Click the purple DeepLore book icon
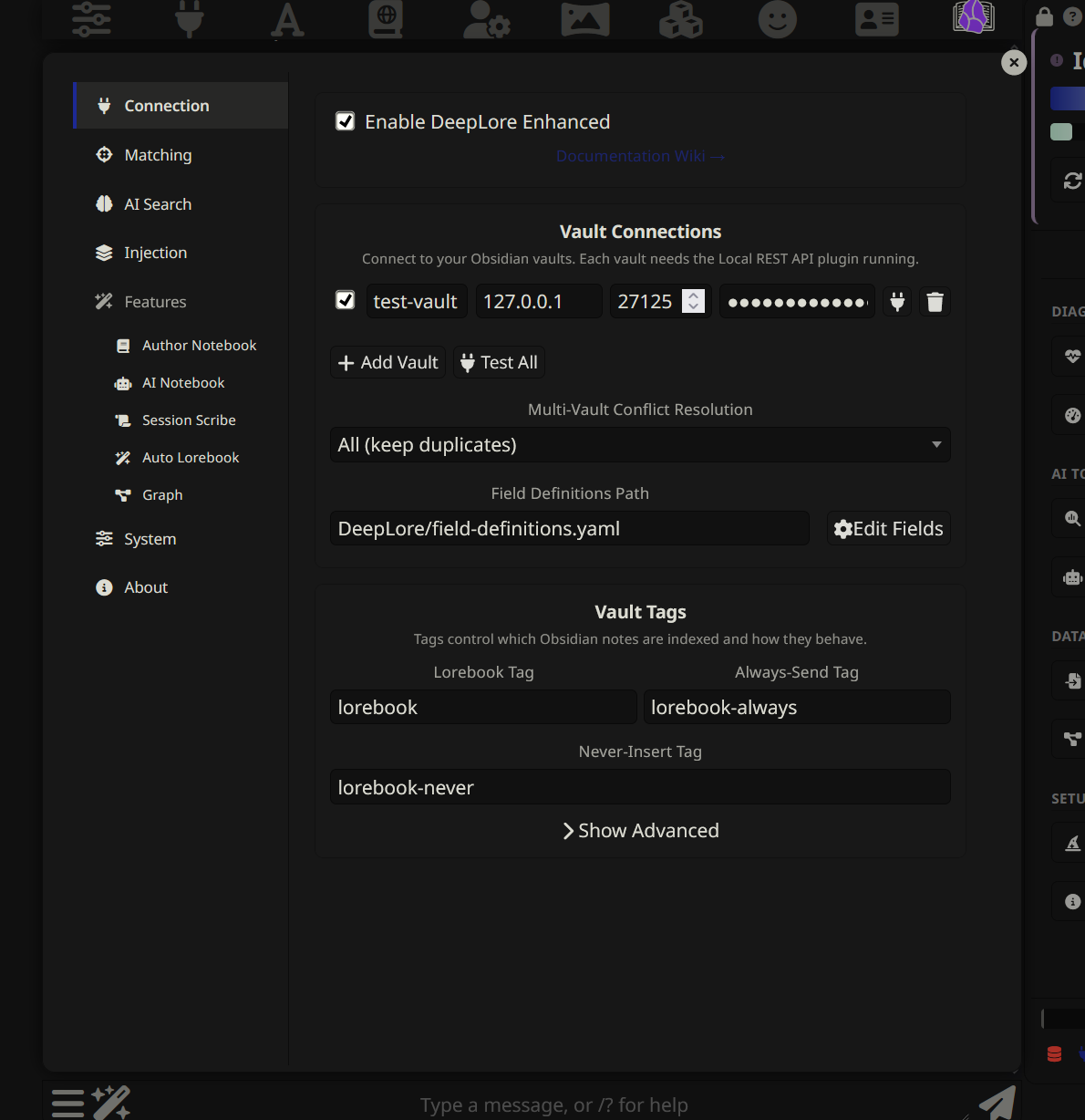This screenshot has width=1085, height=1120. tap(974, 16)
